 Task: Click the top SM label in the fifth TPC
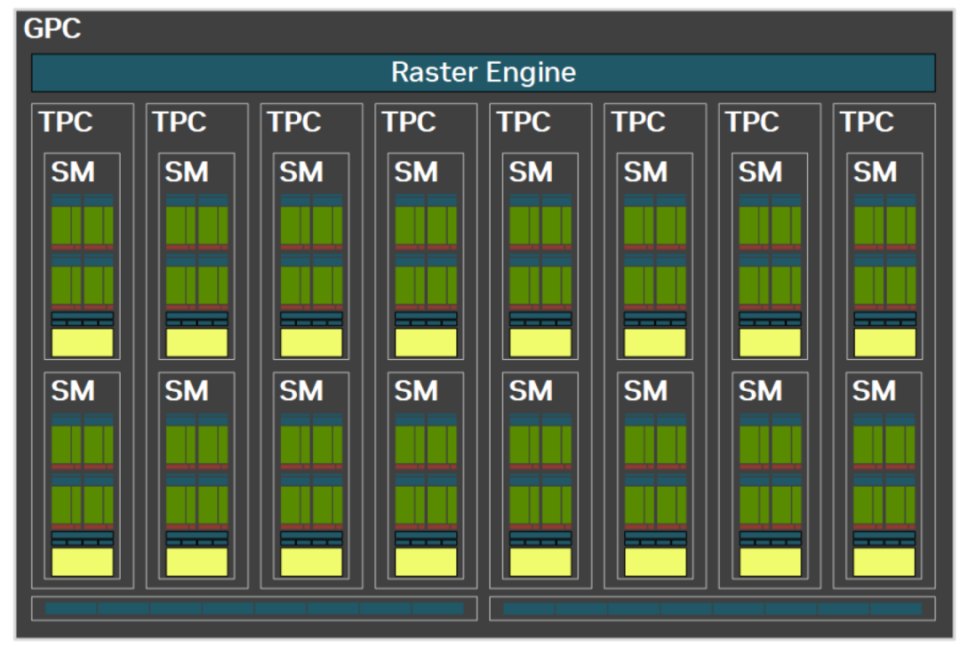[x=530, y=173]
